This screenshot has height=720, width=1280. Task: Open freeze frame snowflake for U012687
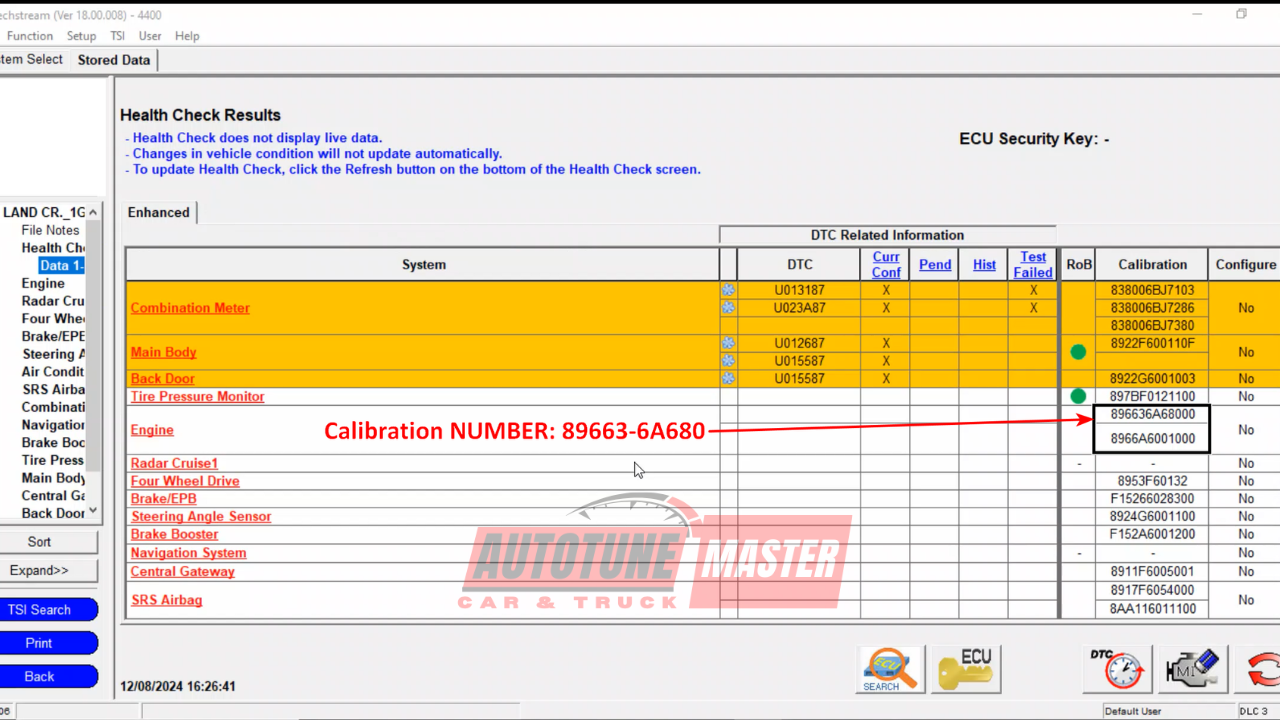[x=728, y=343]
